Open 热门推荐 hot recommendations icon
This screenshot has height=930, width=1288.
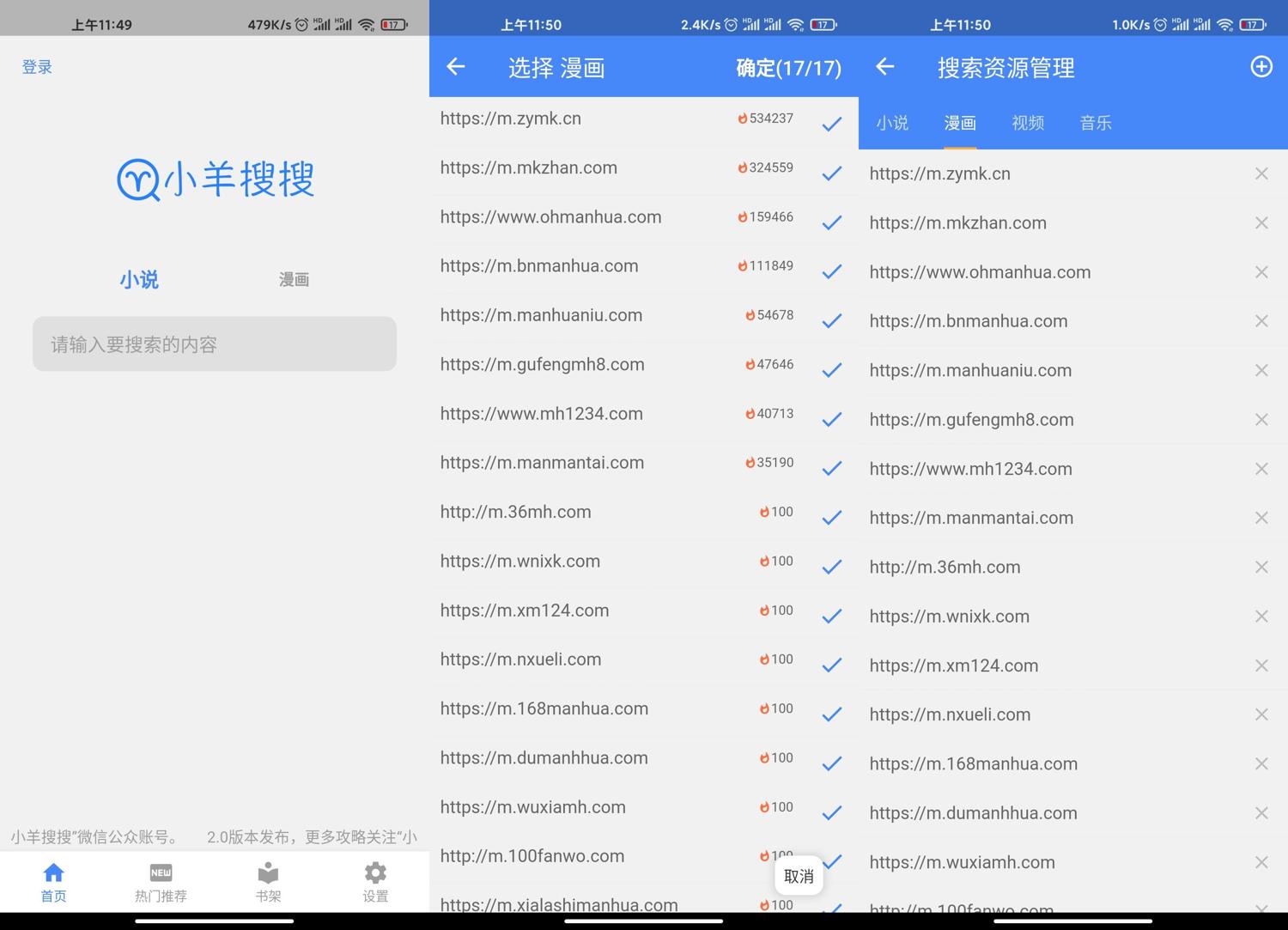pyautogui.click(x=161, y=873)
